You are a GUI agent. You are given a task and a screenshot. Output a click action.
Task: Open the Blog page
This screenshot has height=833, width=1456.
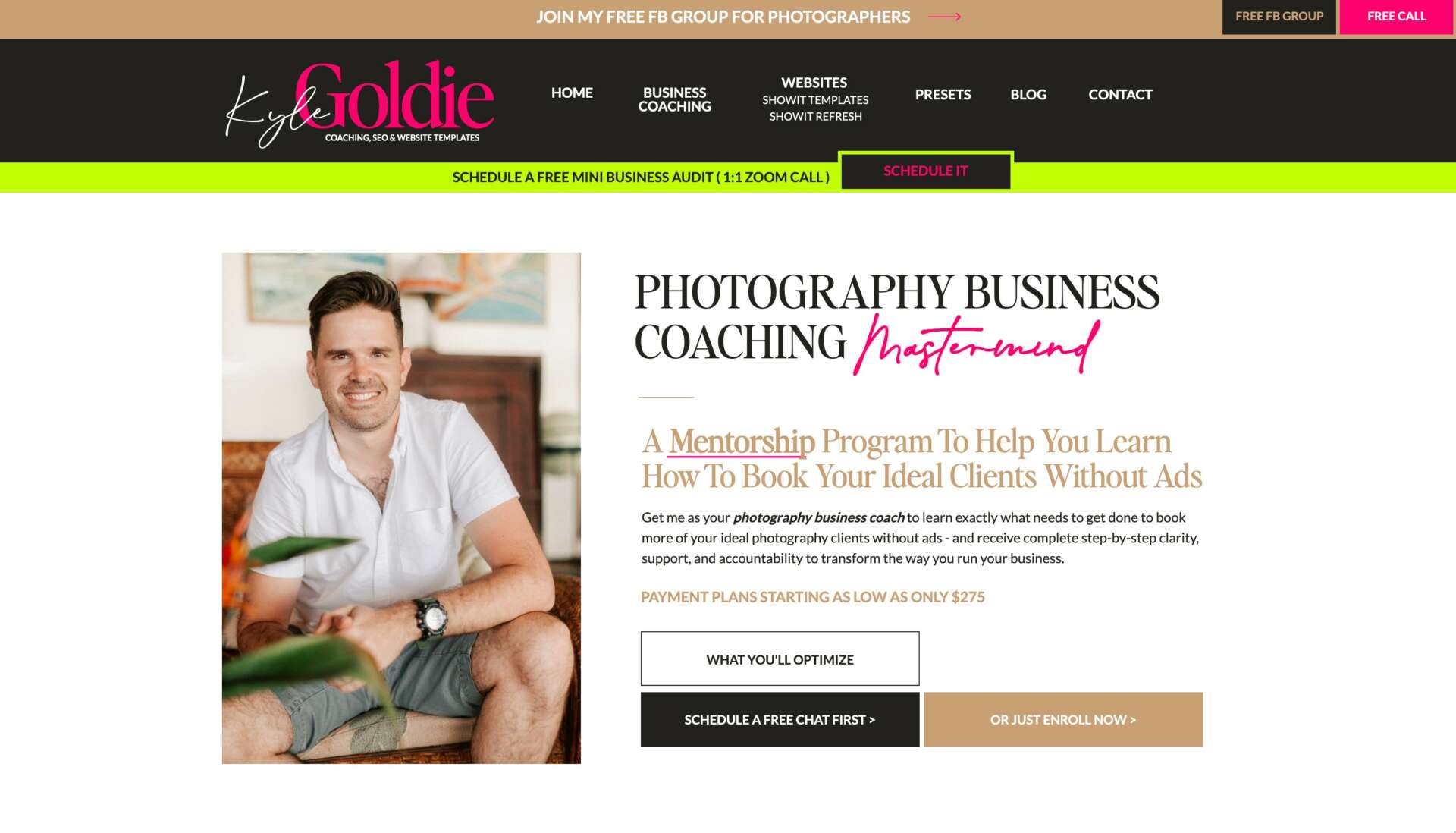(1028, 95)
